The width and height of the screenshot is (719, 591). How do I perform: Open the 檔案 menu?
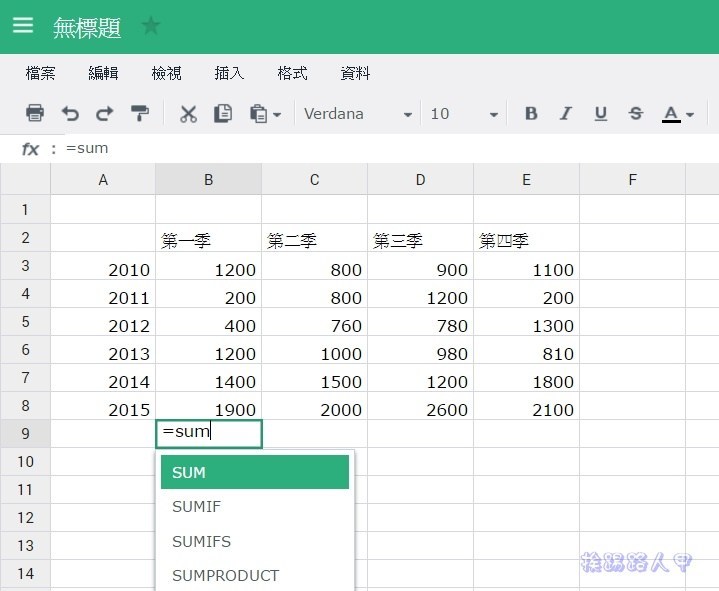pyautogui.click(x=40, y=73)
